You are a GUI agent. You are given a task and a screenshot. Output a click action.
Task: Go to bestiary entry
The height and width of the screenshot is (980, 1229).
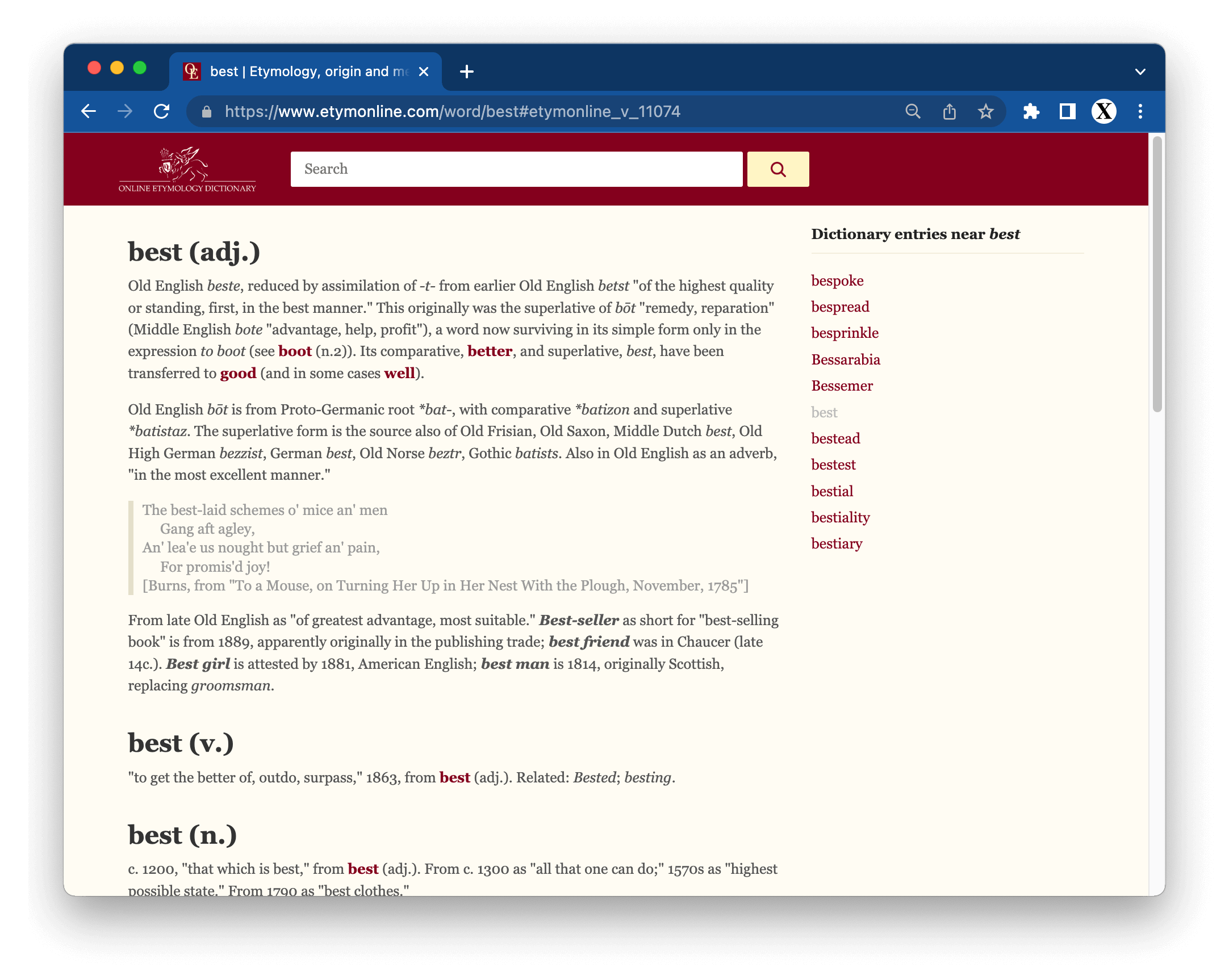[837, 544]
